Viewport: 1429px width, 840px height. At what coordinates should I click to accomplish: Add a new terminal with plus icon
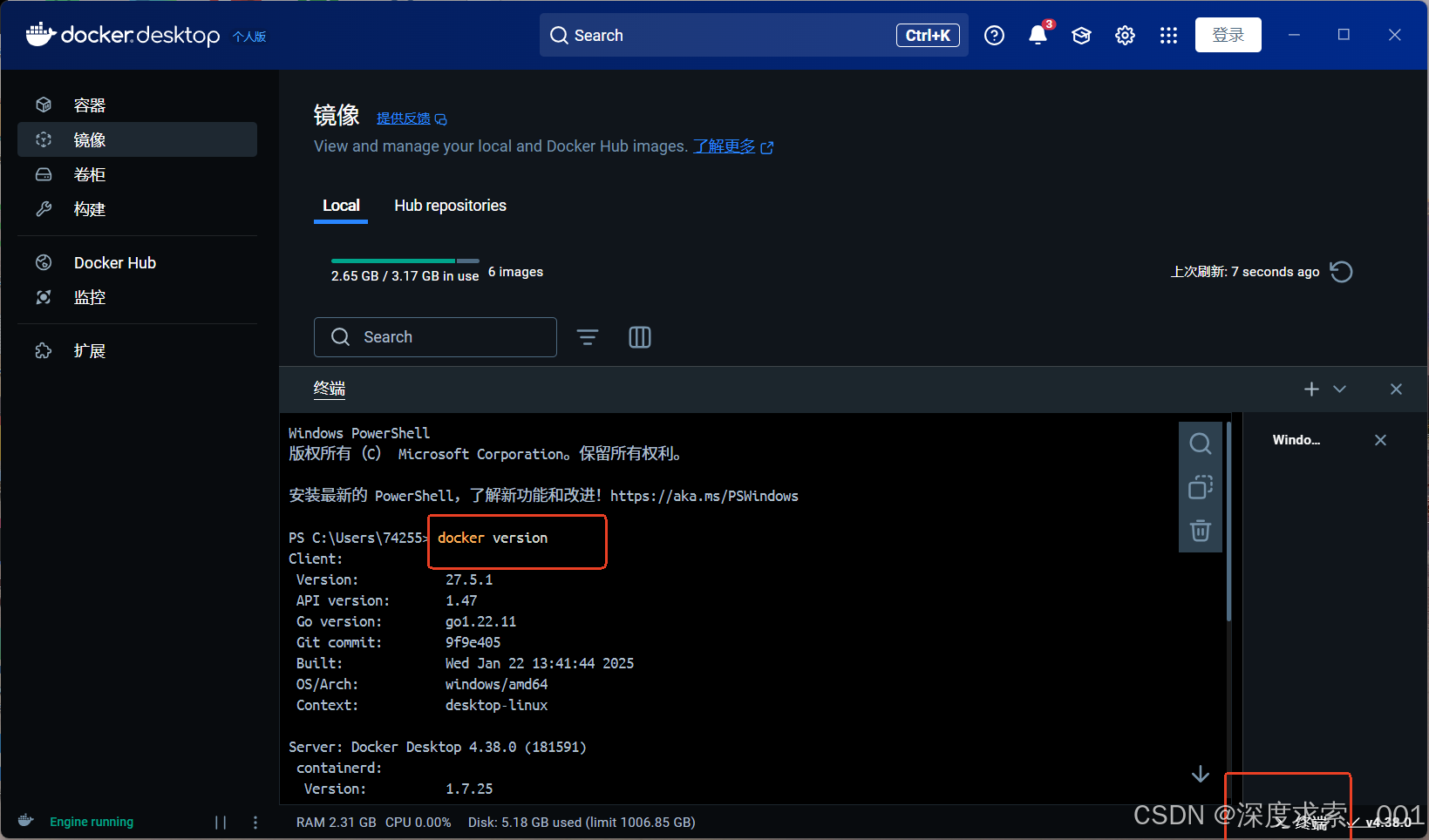point(1311,389)
